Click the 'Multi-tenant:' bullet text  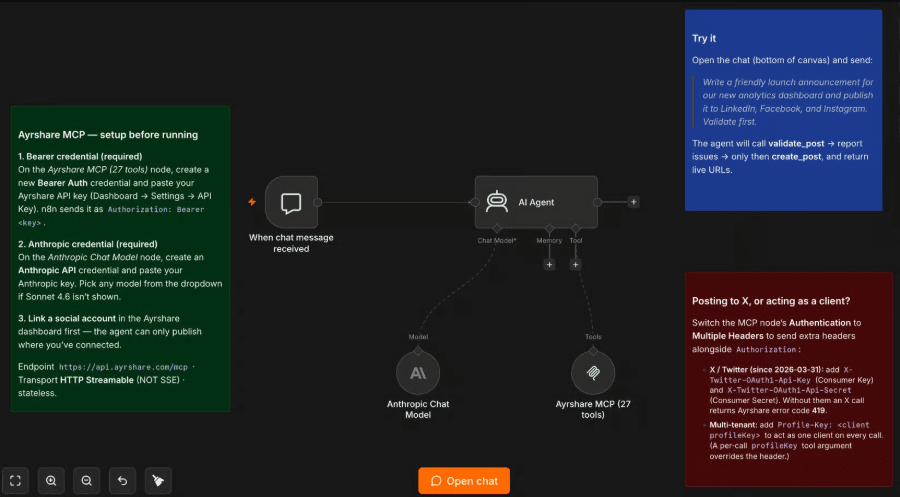pos(733,425)
